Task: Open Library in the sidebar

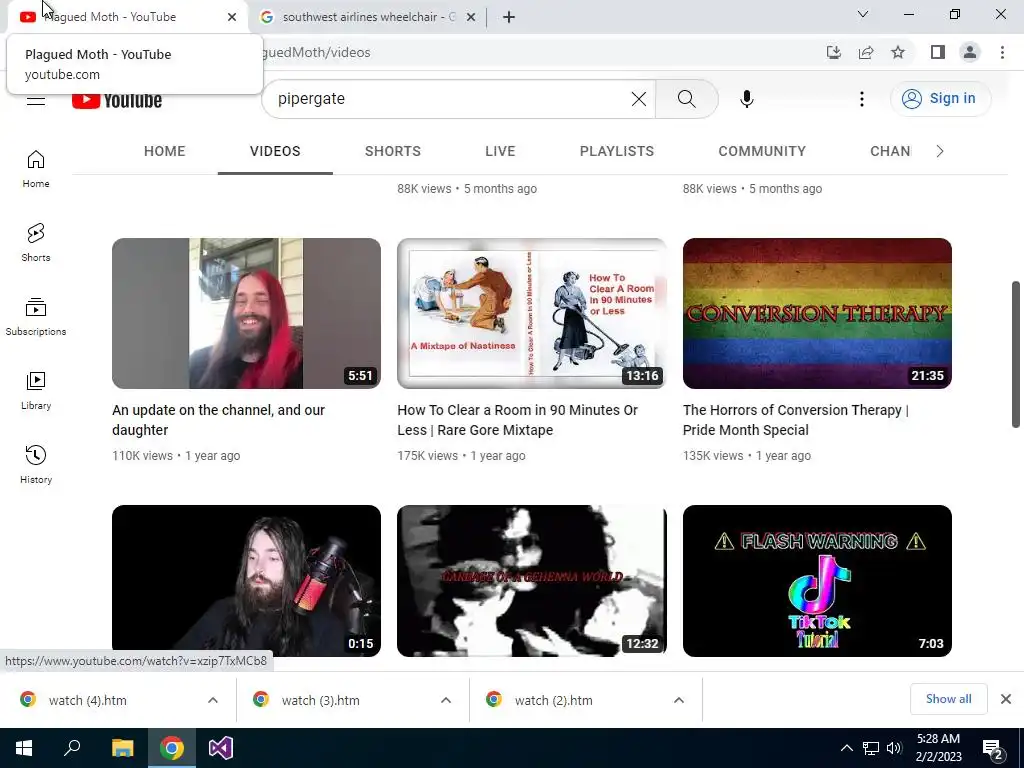Action: [x=36, y=391]
